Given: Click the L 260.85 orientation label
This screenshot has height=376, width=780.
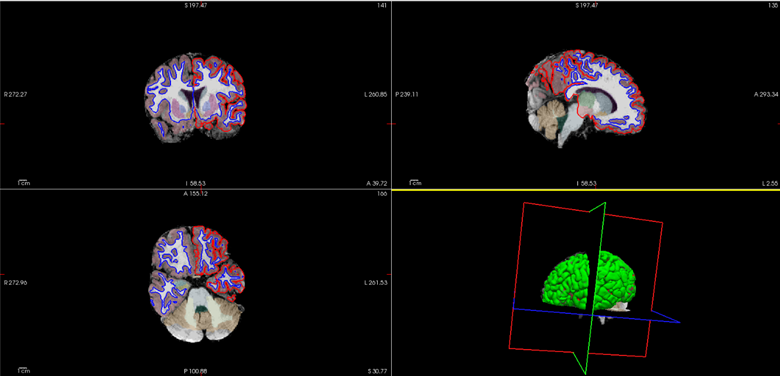Looking at the screenshot, I should tap(376, 94).
